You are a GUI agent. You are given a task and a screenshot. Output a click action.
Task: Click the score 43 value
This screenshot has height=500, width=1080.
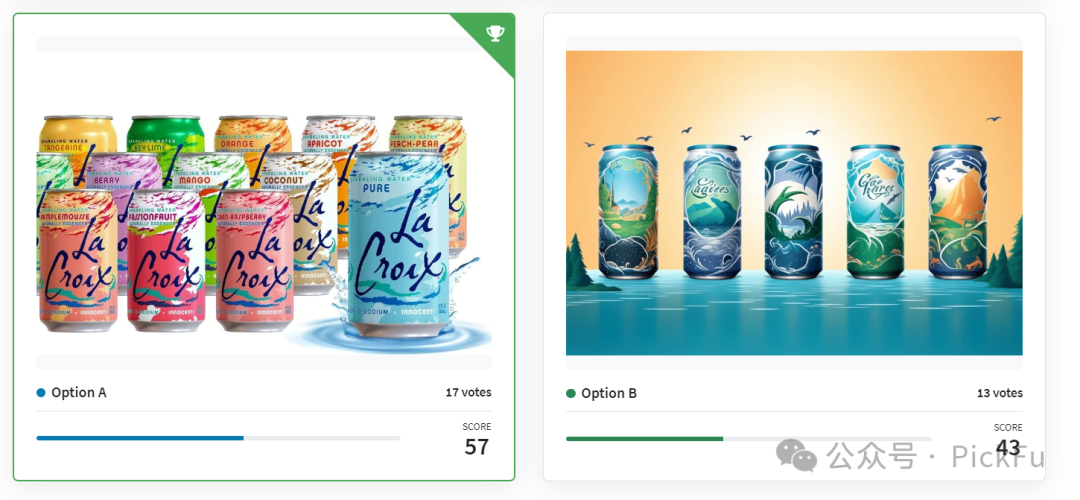[1008, 448]
